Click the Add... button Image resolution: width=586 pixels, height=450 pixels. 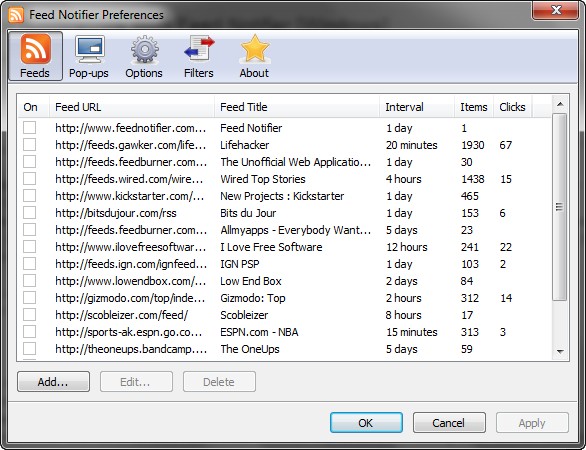[x=53, y=382]
